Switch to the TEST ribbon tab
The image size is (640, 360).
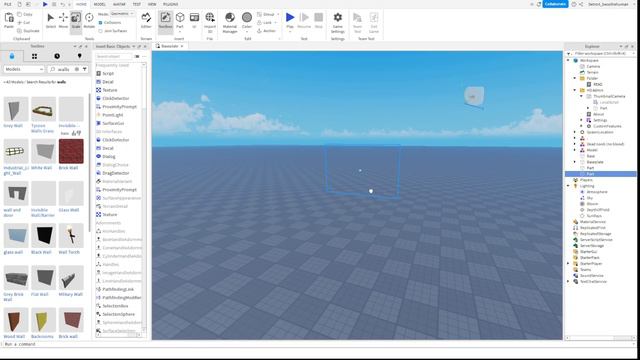pyautogui.click(x=137, y=4)
